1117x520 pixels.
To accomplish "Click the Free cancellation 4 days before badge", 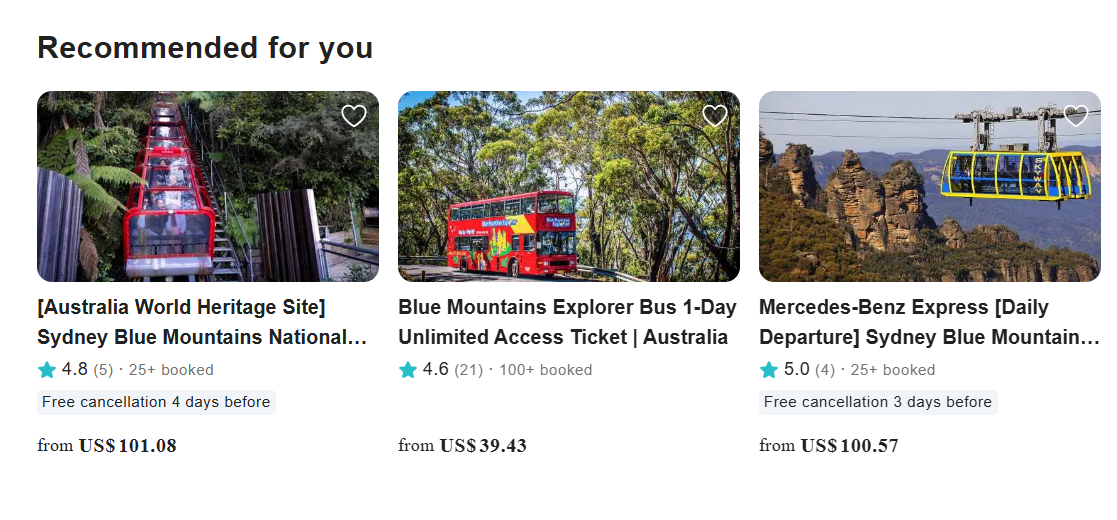I will coord(156,402).
